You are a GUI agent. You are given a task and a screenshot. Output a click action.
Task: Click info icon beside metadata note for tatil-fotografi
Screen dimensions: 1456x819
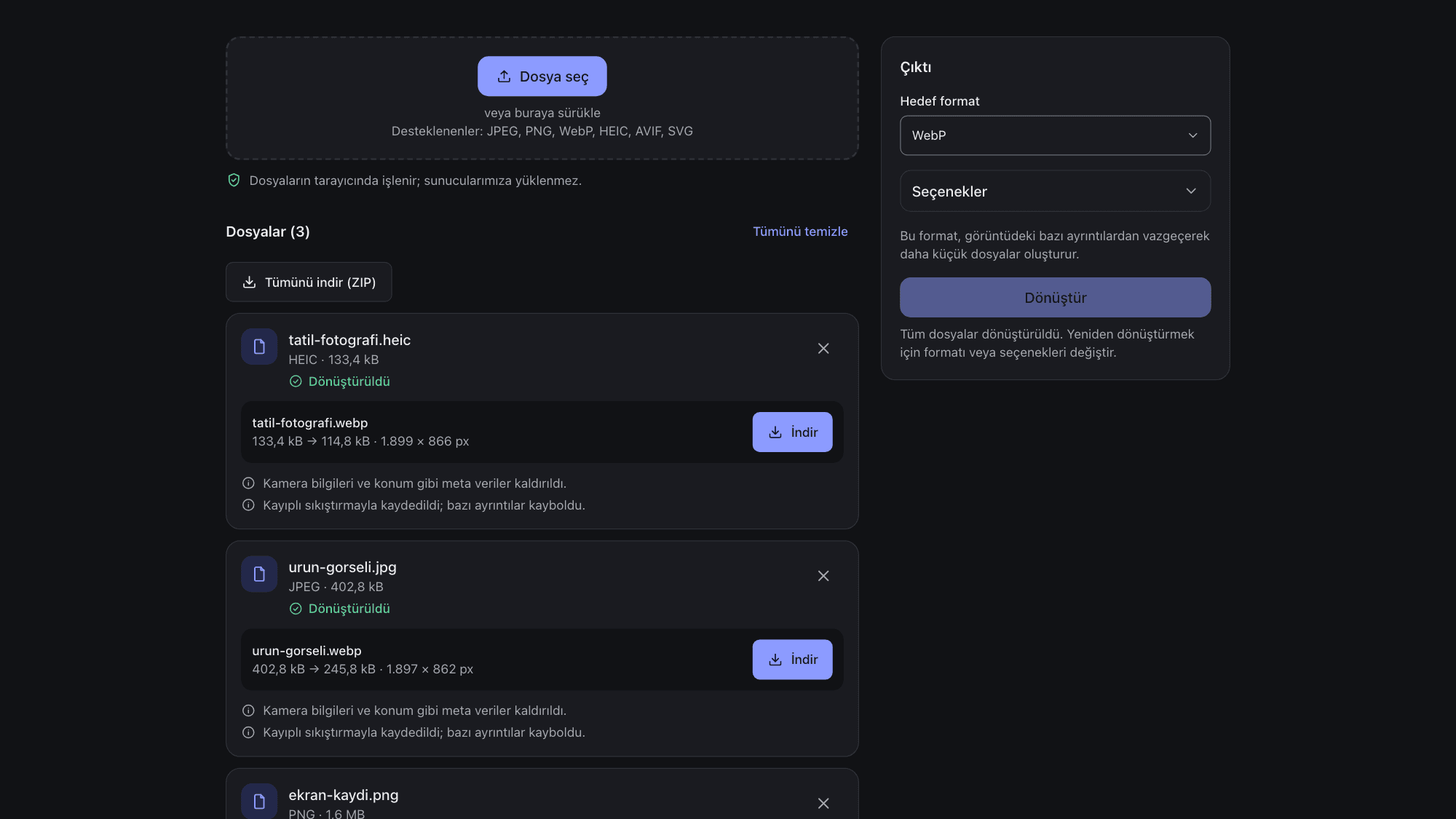248,483
